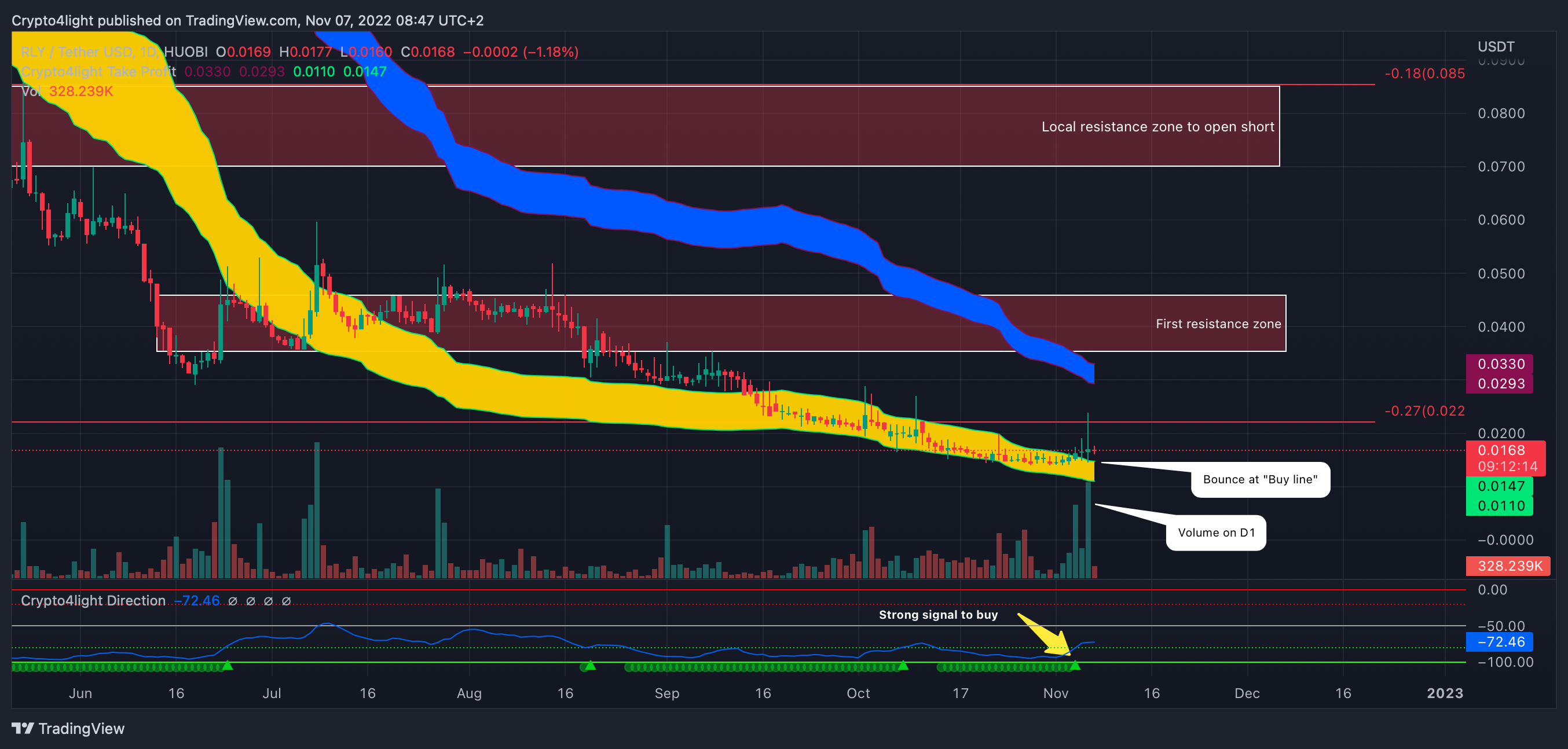Click the volume label 328.239K on axis
The image size is (1568, 749).
[x=1508, y=566]
